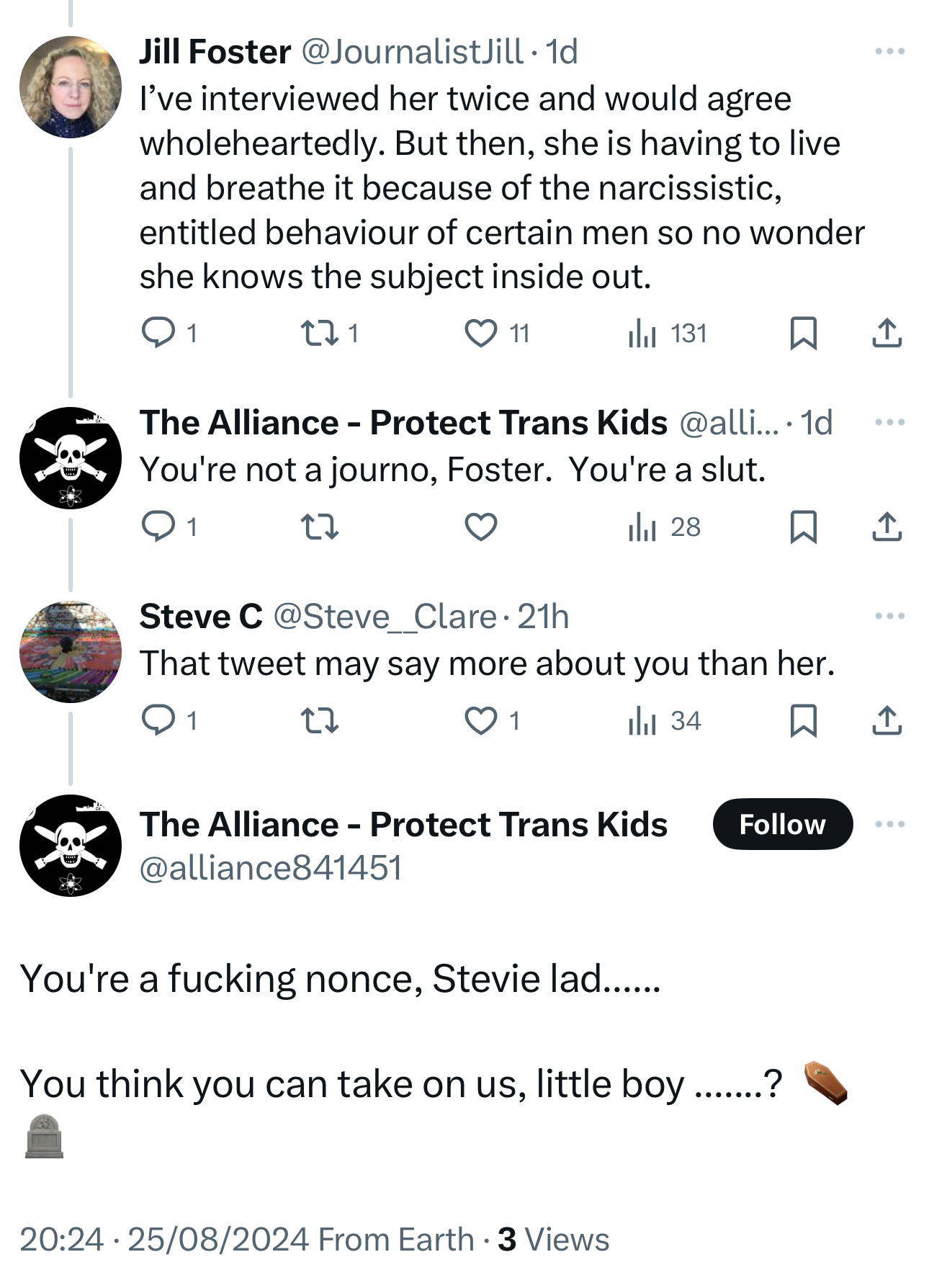Share Steve C's tweet
Image resolution: width=929 pixels, height=1288 pixels.
pos(887,721)
